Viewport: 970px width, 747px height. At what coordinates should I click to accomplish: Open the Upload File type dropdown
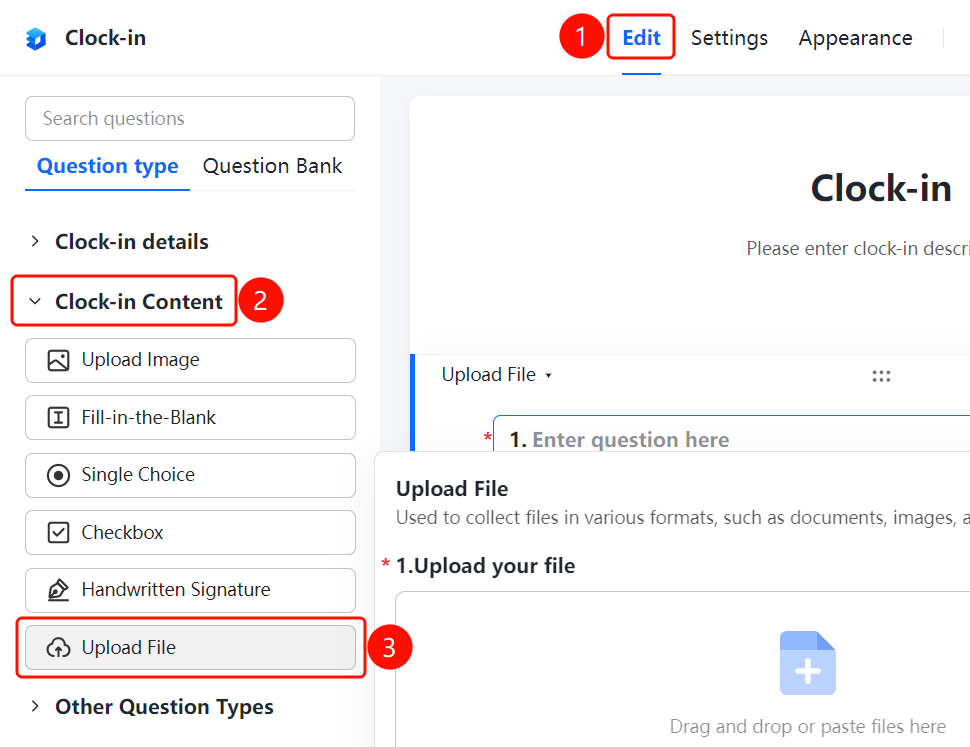pyautogui.click(x=496, y=375)
